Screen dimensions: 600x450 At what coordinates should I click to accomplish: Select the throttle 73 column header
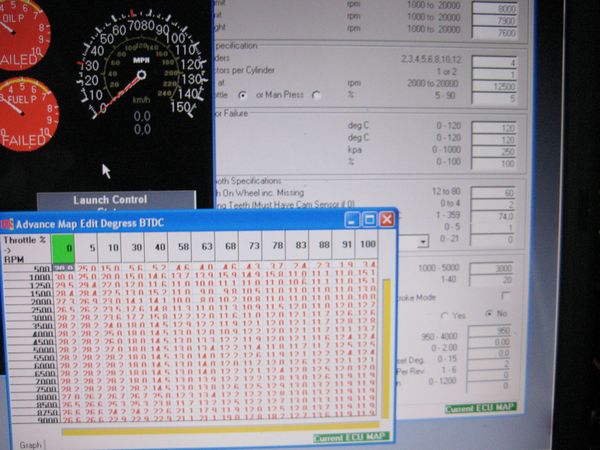(x=250, y=245)
